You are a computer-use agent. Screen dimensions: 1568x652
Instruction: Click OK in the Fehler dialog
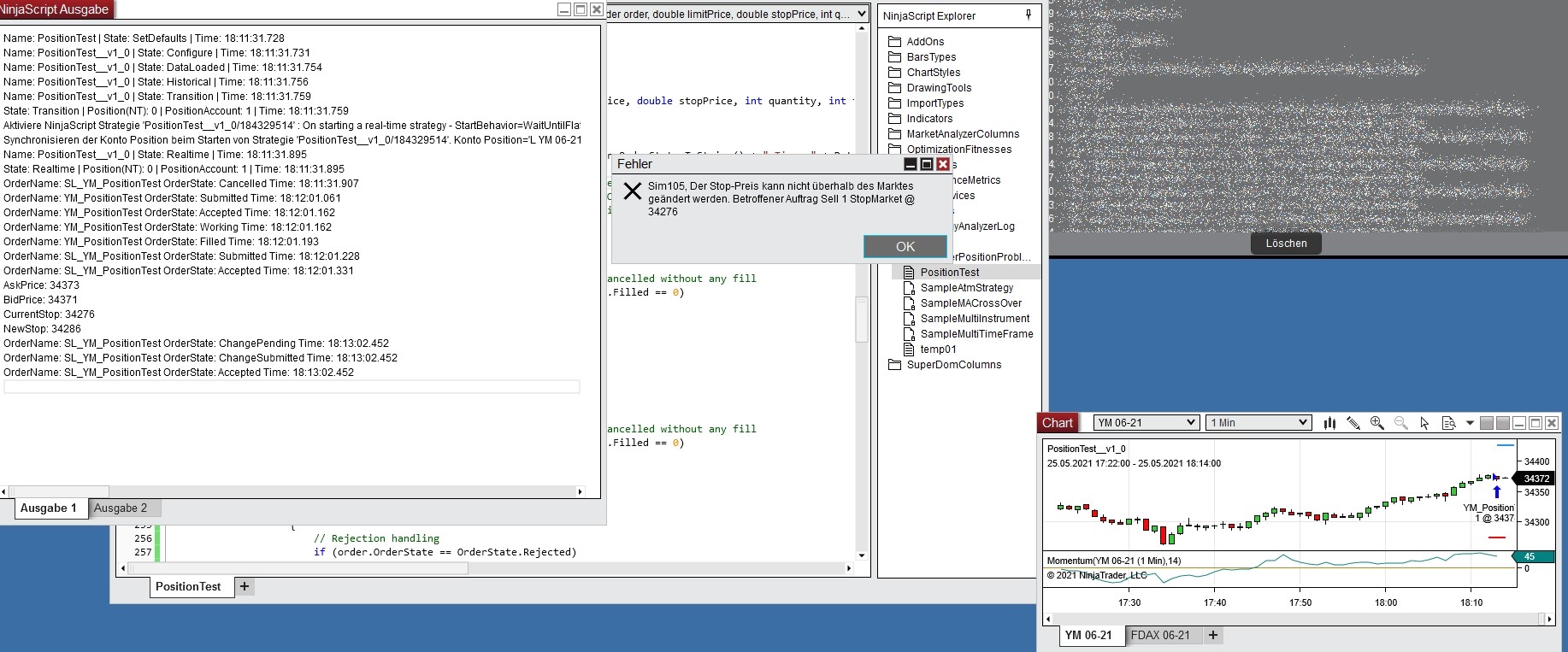[x=905, y=247]
